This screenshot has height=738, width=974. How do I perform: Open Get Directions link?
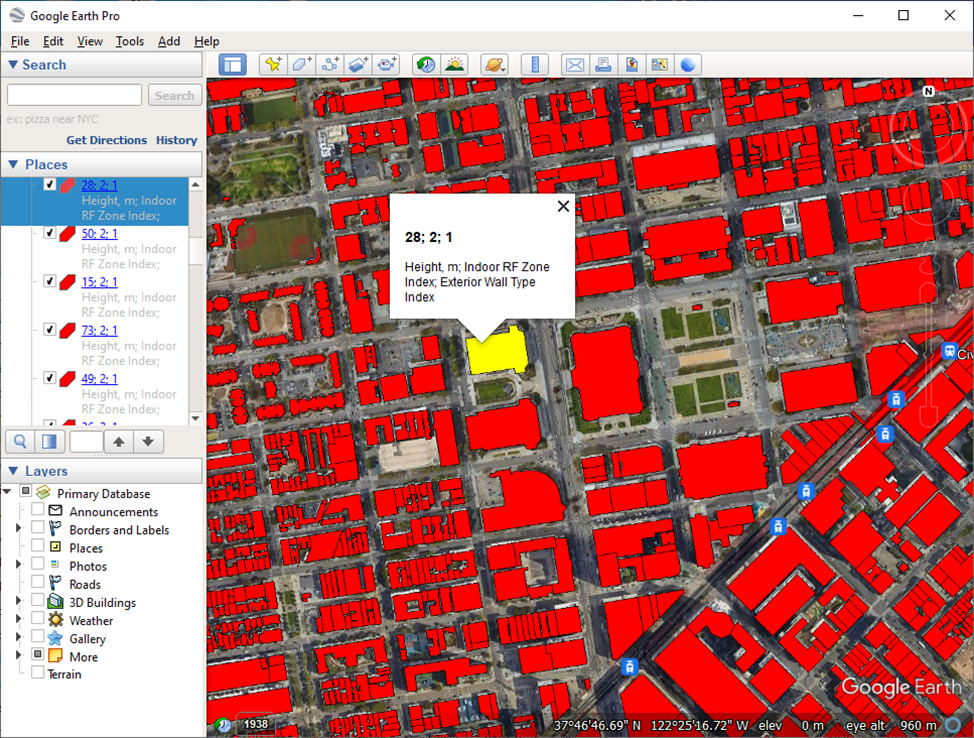pyautogui.click(x=106, y=140)
